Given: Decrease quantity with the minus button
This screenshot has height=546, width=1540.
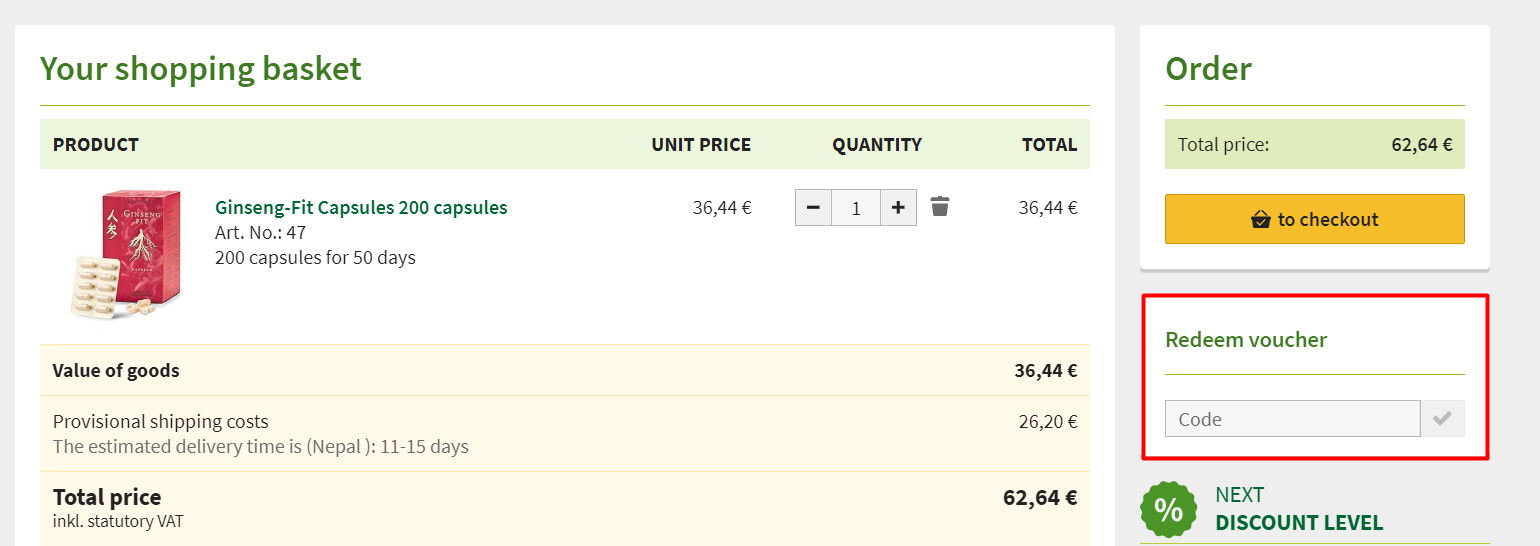Looking at the screenshot, I should pos(813,207).
